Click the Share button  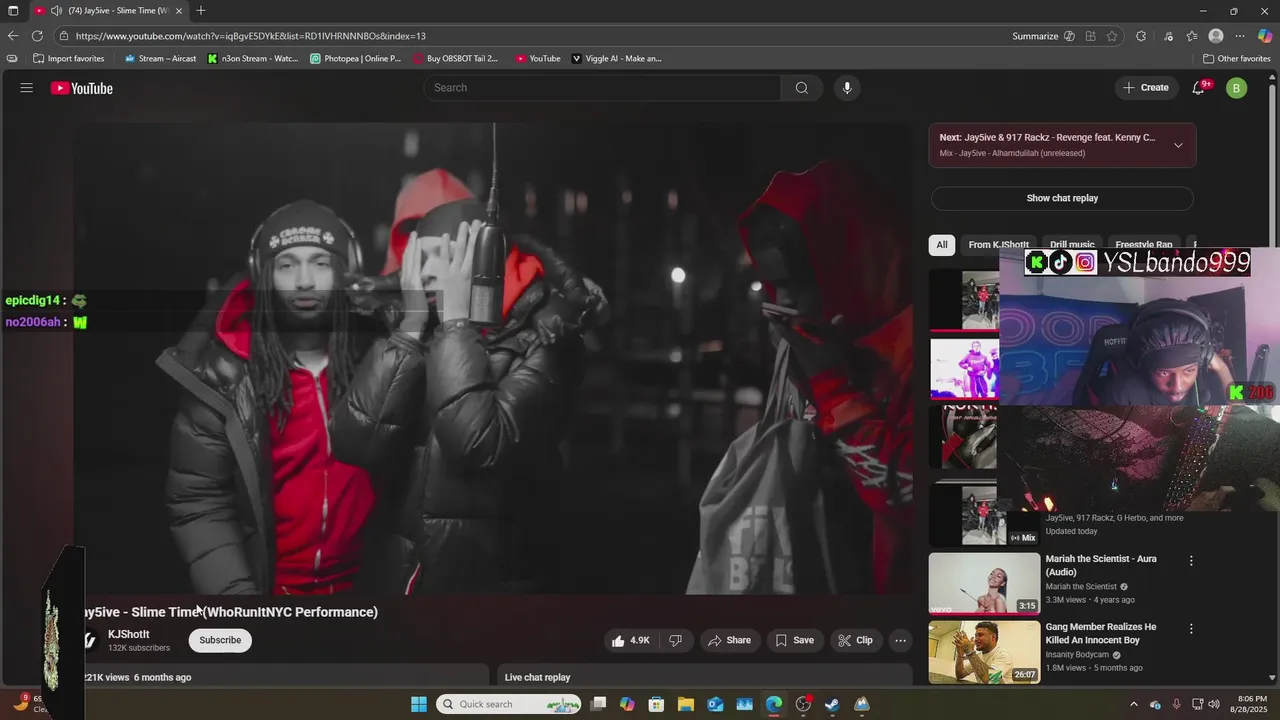coord(729,640)
